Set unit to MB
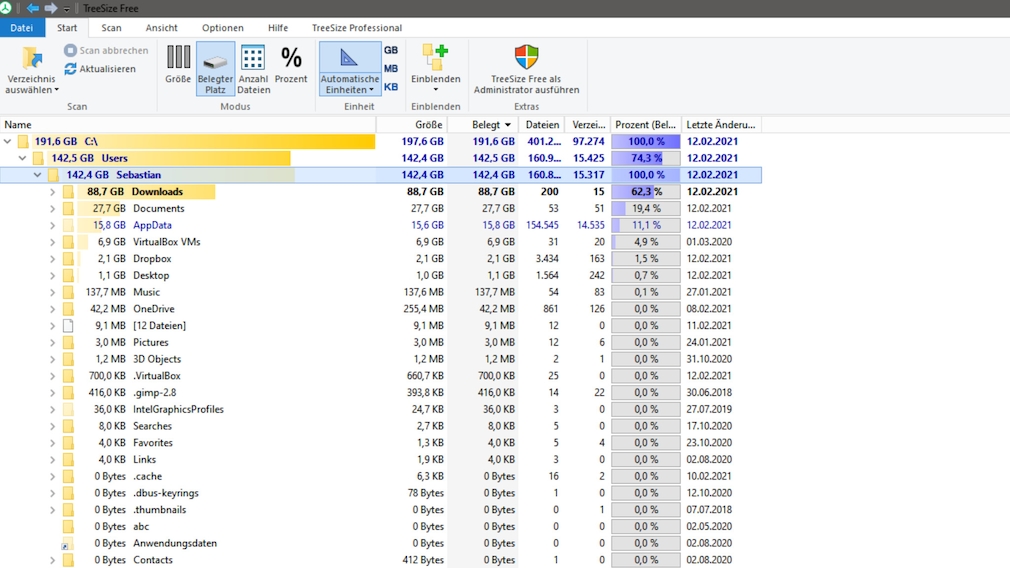The image size is (1010, 568). click(391, 68)
